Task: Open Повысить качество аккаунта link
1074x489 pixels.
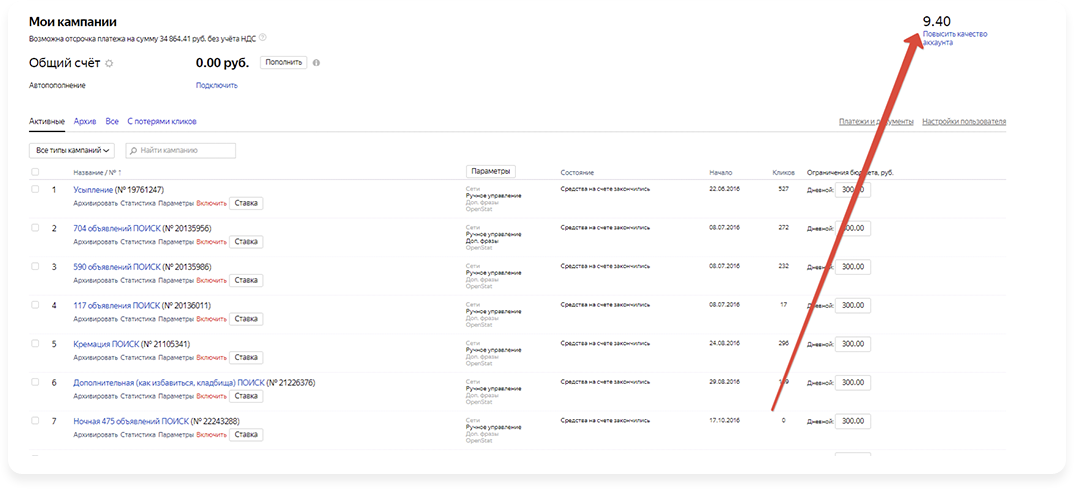Action: click(x=954, y=38)
